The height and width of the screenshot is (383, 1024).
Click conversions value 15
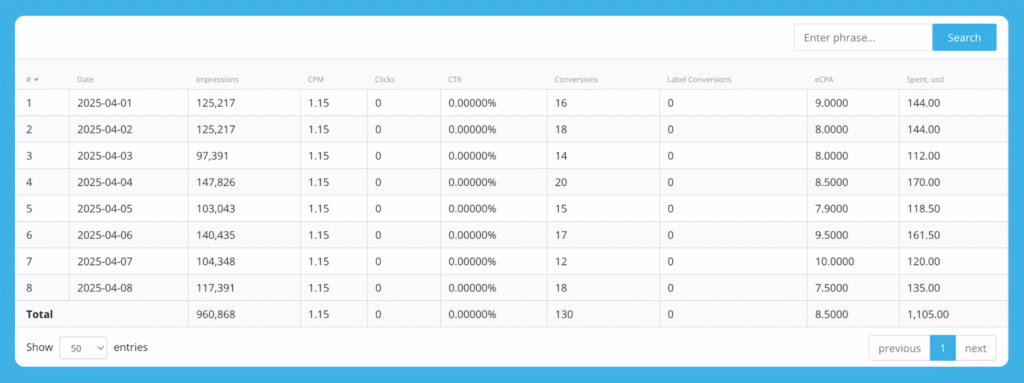click(x=561, y=208)
